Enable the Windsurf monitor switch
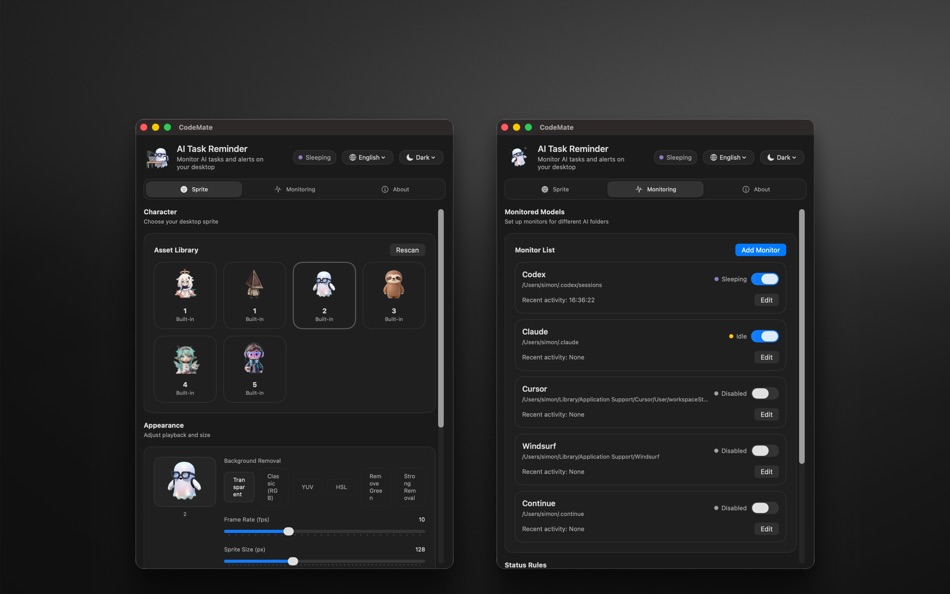 point(765,451)
